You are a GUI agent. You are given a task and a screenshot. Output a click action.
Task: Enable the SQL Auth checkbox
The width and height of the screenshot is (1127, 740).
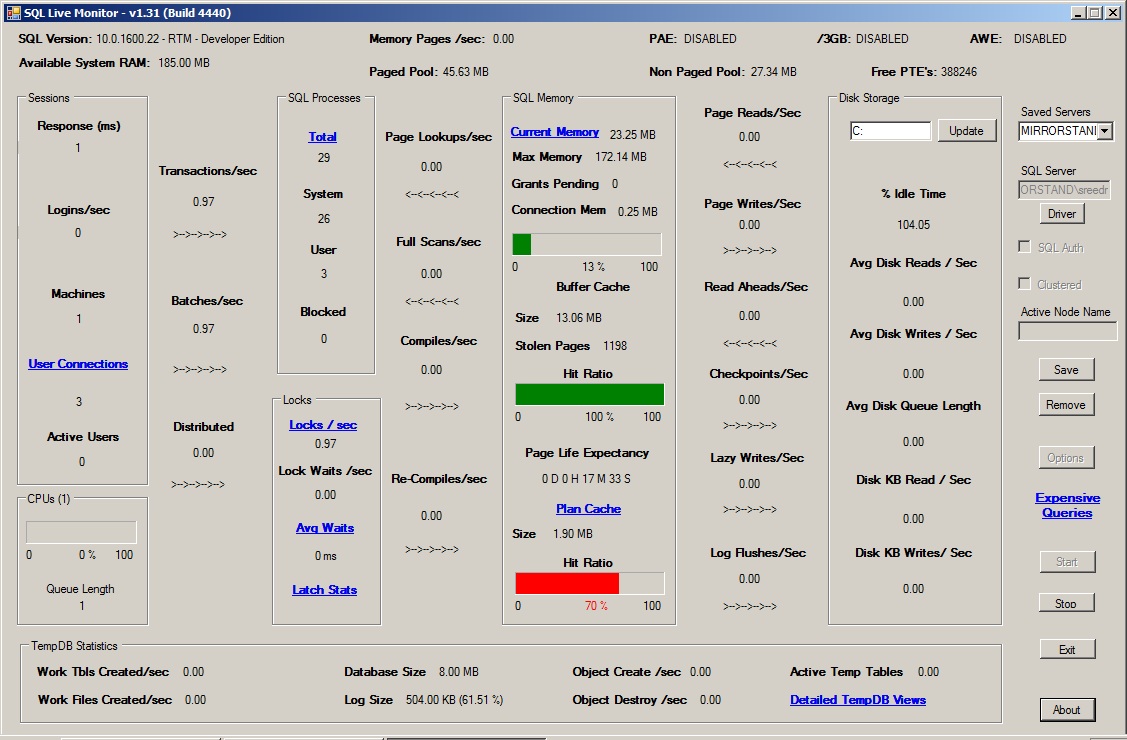click(1024, 247)
